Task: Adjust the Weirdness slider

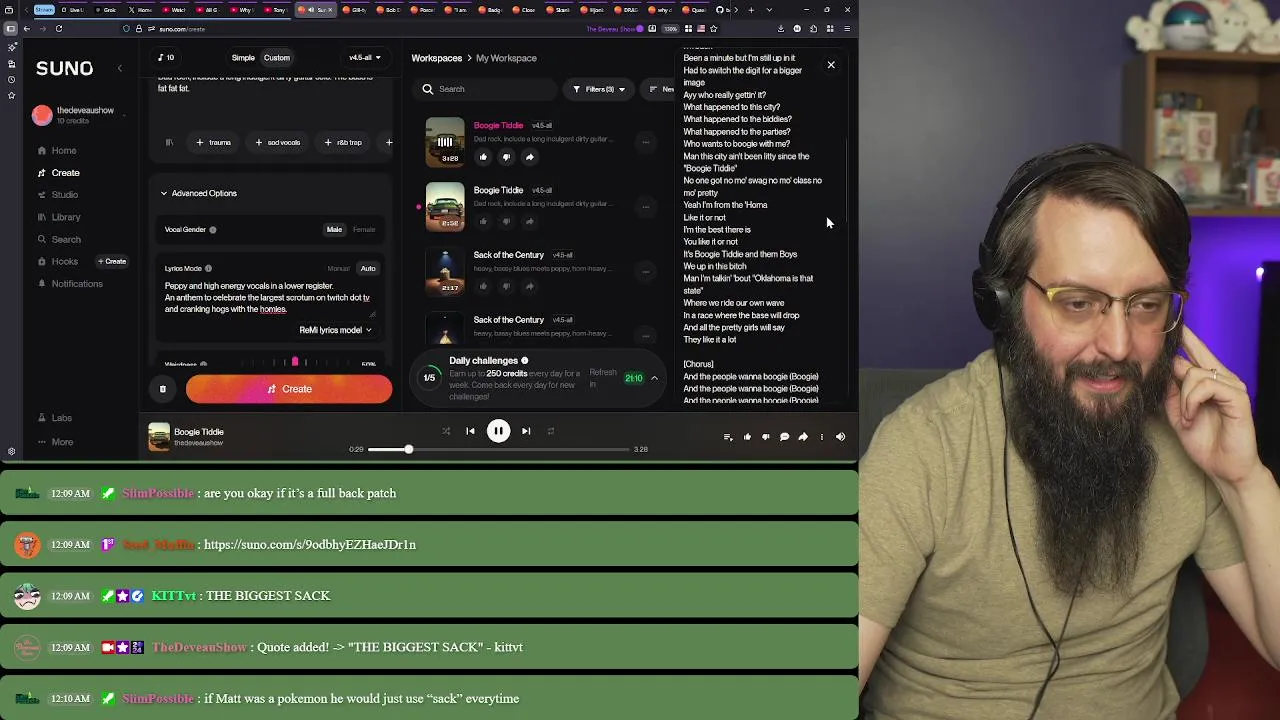Action: (295, 363)
